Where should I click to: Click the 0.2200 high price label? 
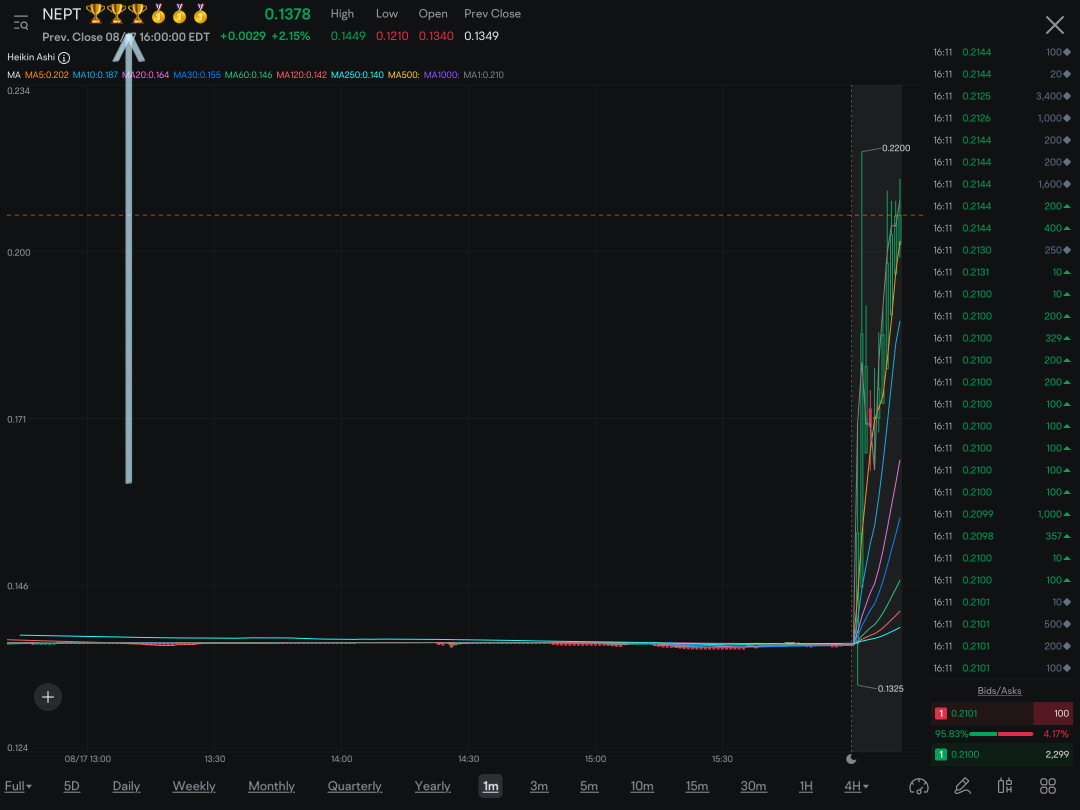click(x=896, y=148)
